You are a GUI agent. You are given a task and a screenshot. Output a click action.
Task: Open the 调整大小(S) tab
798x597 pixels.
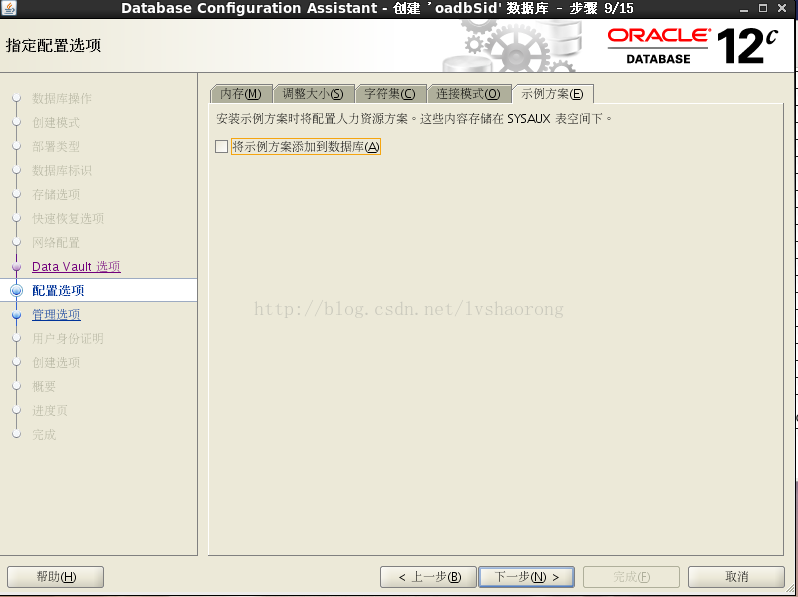tap(313, 94)
